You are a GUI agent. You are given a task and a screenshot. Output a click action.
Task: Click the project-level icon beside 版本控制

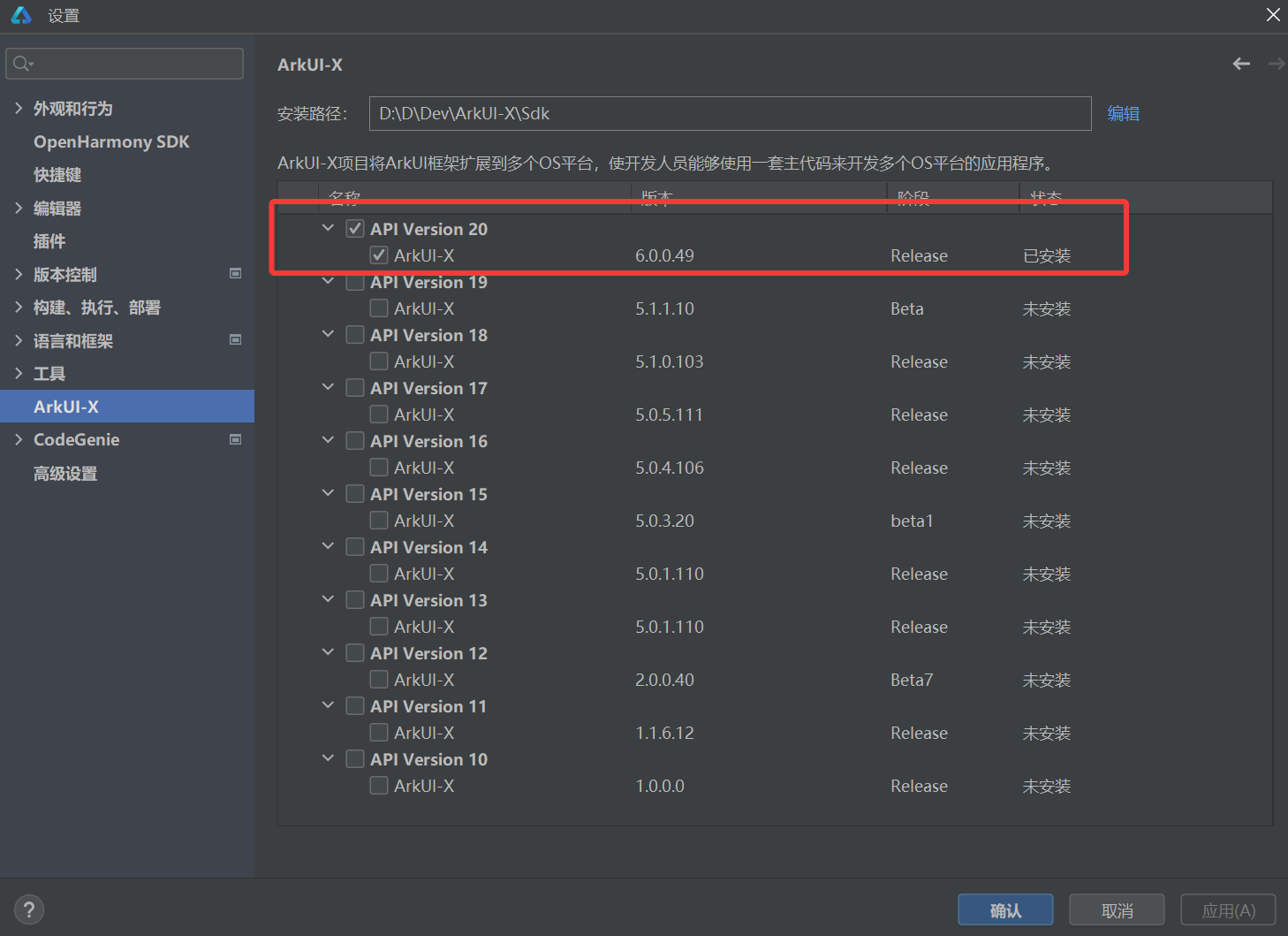(235, 274)
